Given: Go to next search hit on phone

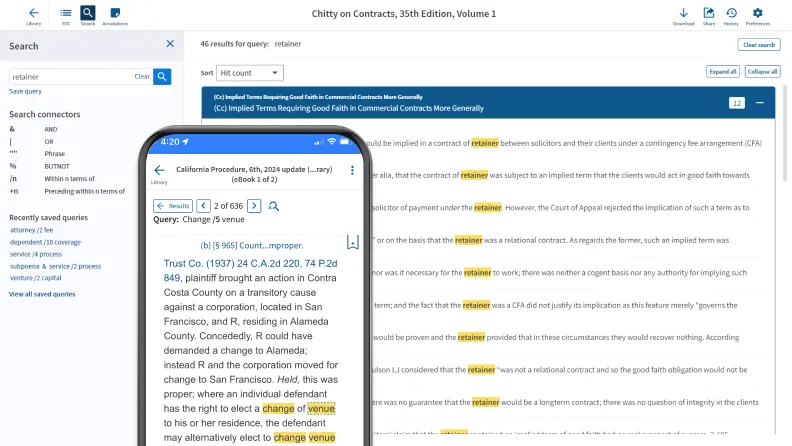Looking at the screenshot, I should (x=254, y=206).
